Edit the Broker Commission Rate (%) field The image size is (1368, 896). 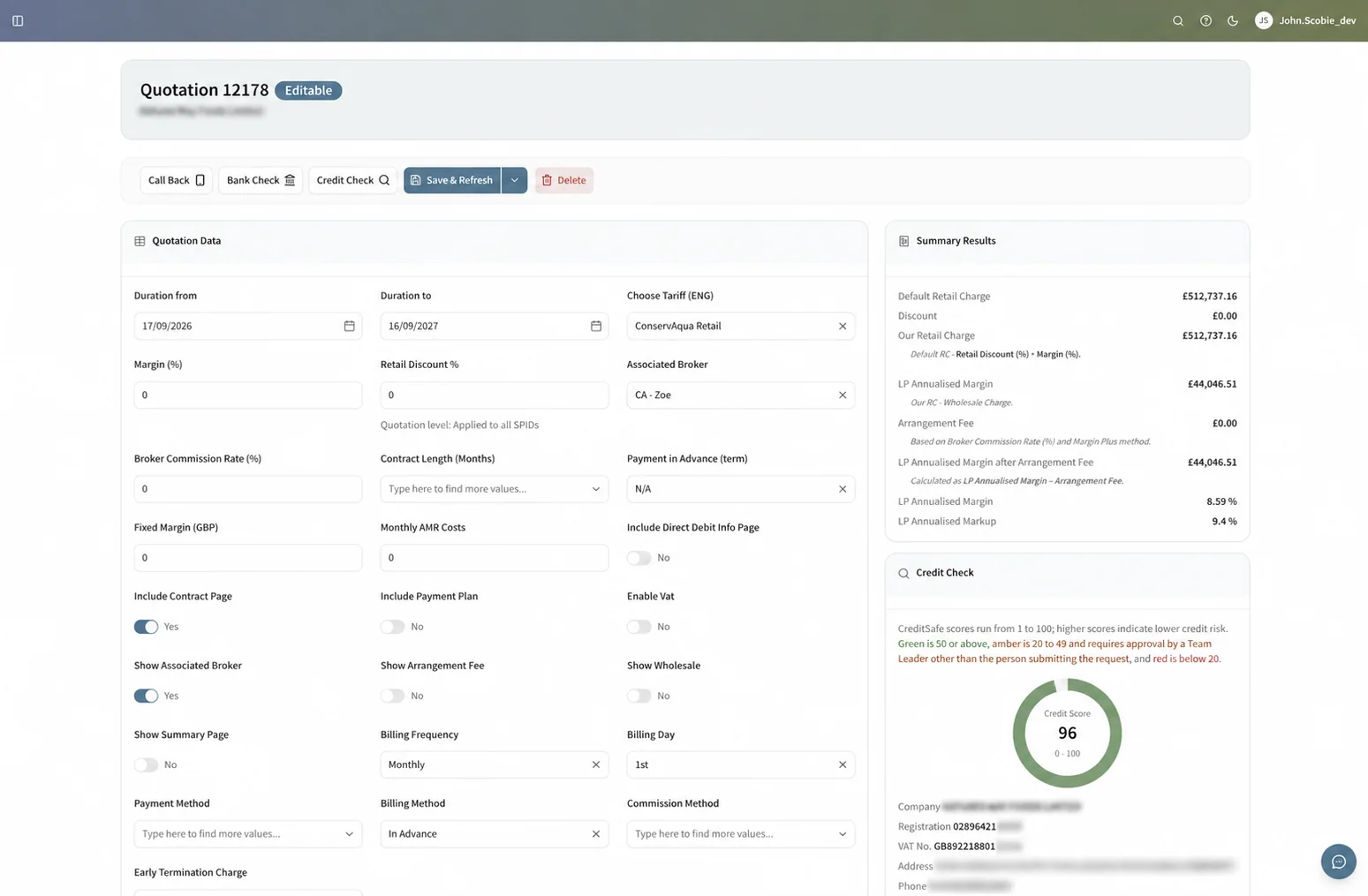point(247,489)
